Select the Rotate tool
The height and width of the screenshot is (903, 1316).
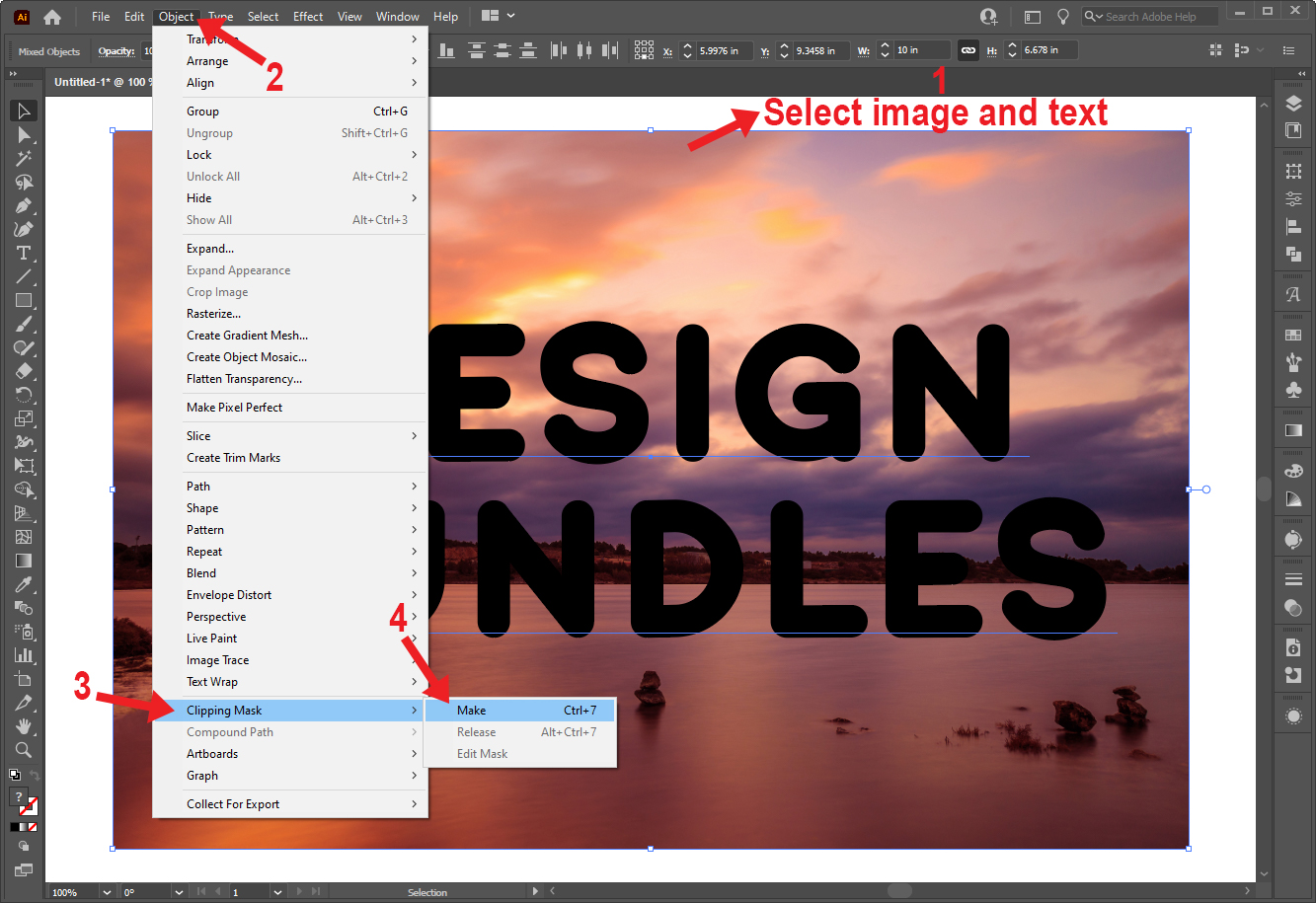(24, 395)
